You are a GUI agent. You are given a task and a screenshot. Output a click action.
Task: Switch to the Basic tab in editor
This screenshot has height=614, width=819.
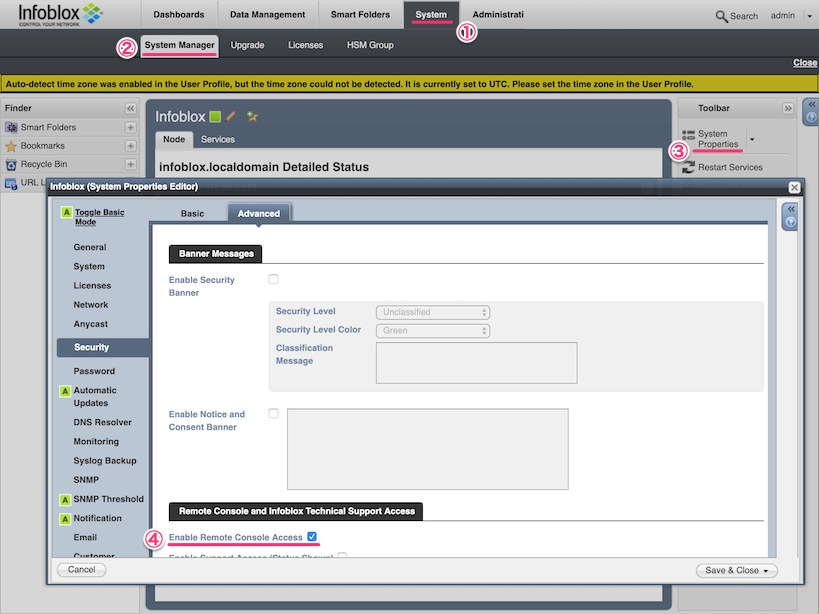pos(192,214)
